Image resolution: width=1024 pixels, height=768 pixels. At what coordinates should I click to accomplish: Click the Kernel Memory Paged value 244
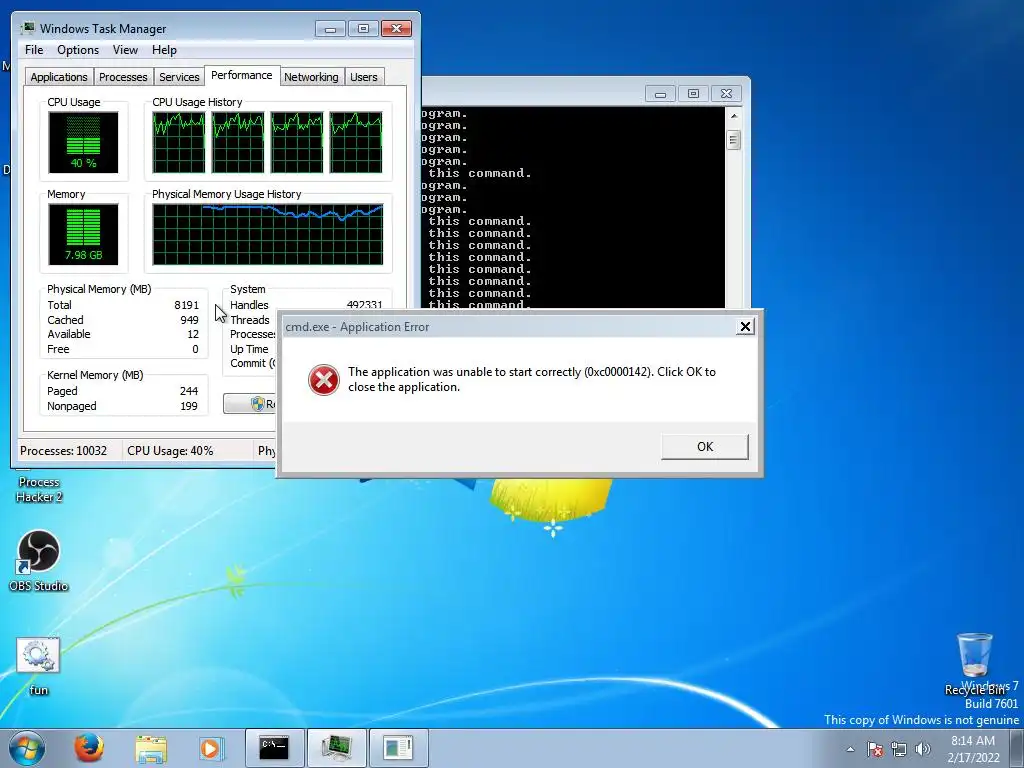pyautogui.click(x=189, y=391)
